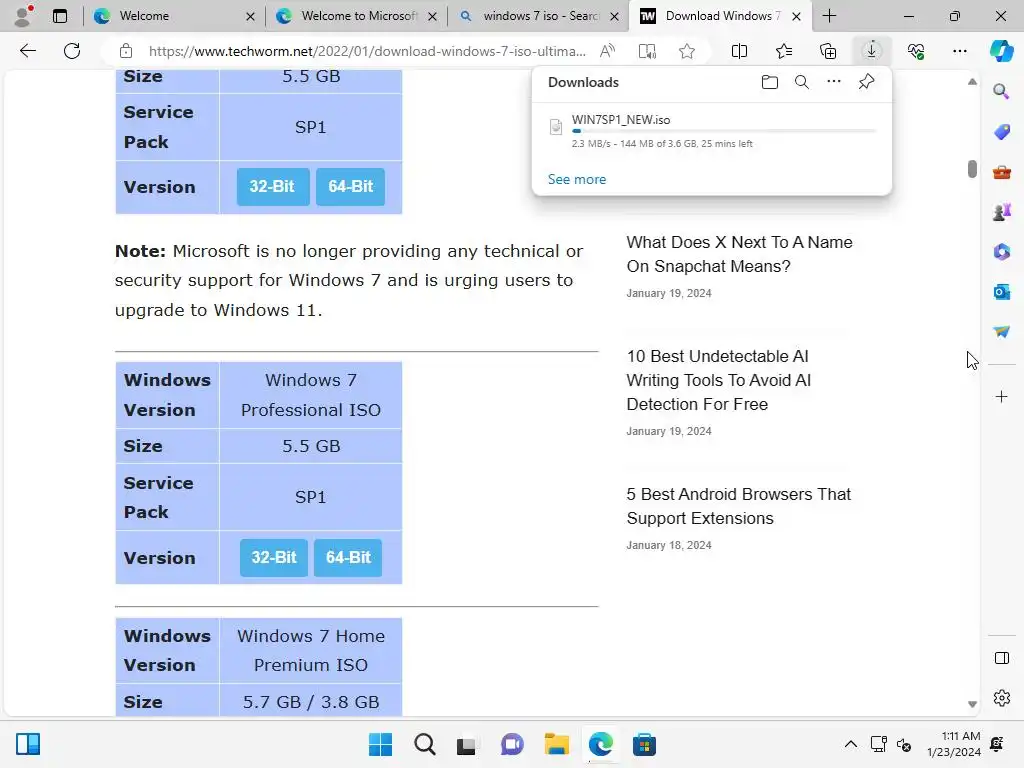Download Windows 7 Professional ISO 32-Bit
The width and height of the screenshot is (1024, 768).
pyautogui.click(x=274, y=557)
